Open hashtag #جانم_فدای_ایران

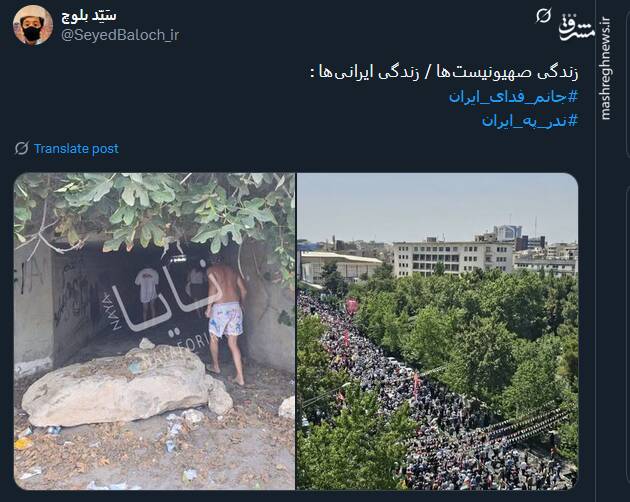click(513, 96)
